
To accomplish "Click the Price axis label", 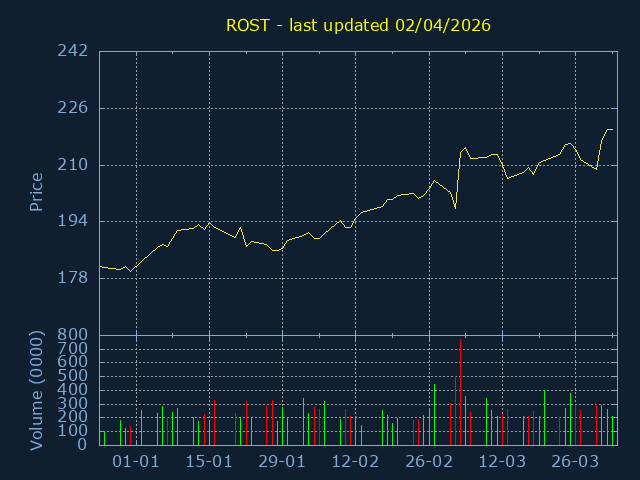I will 36,192.
